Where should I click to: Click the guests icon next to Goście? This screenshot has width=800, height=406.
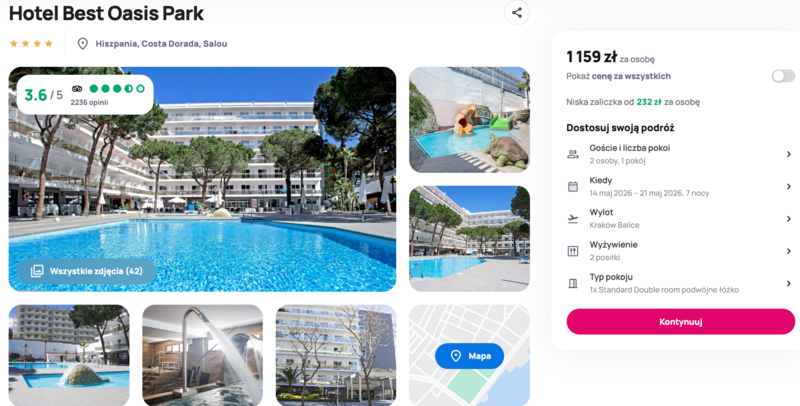click(x=573, y=154)
